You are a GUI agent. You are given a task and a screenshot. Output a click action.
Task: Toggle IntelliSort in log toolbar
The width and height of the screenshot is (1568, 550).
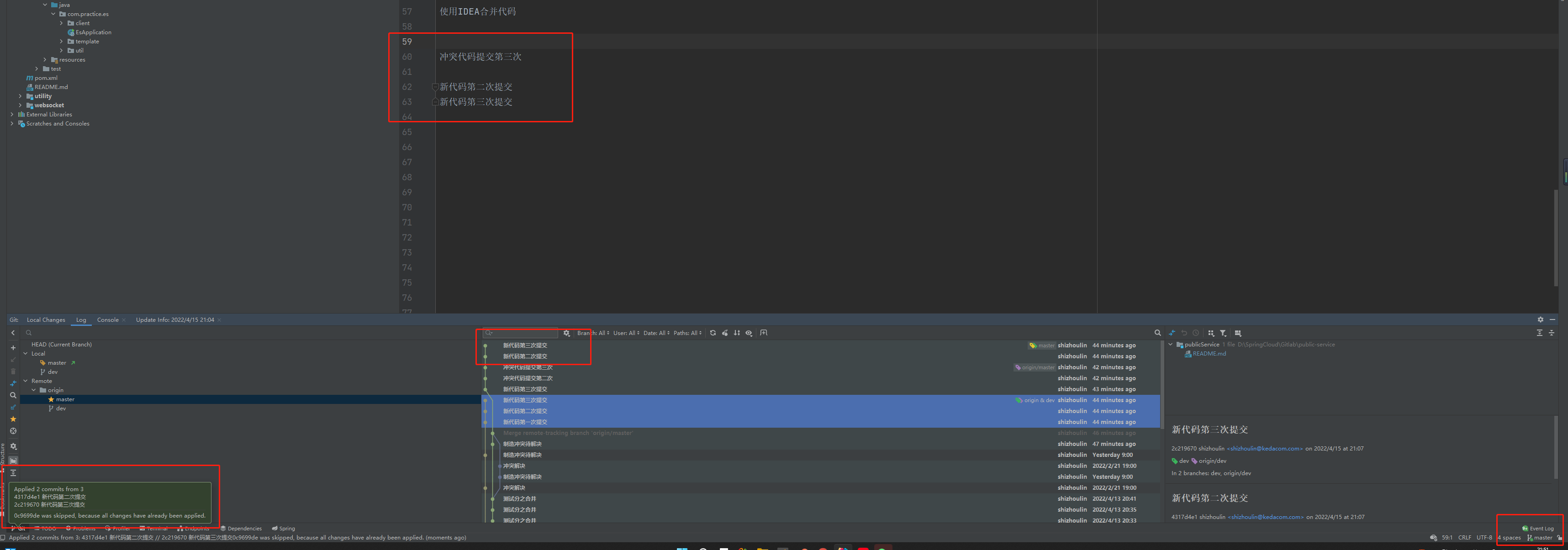tap(737, 333)
